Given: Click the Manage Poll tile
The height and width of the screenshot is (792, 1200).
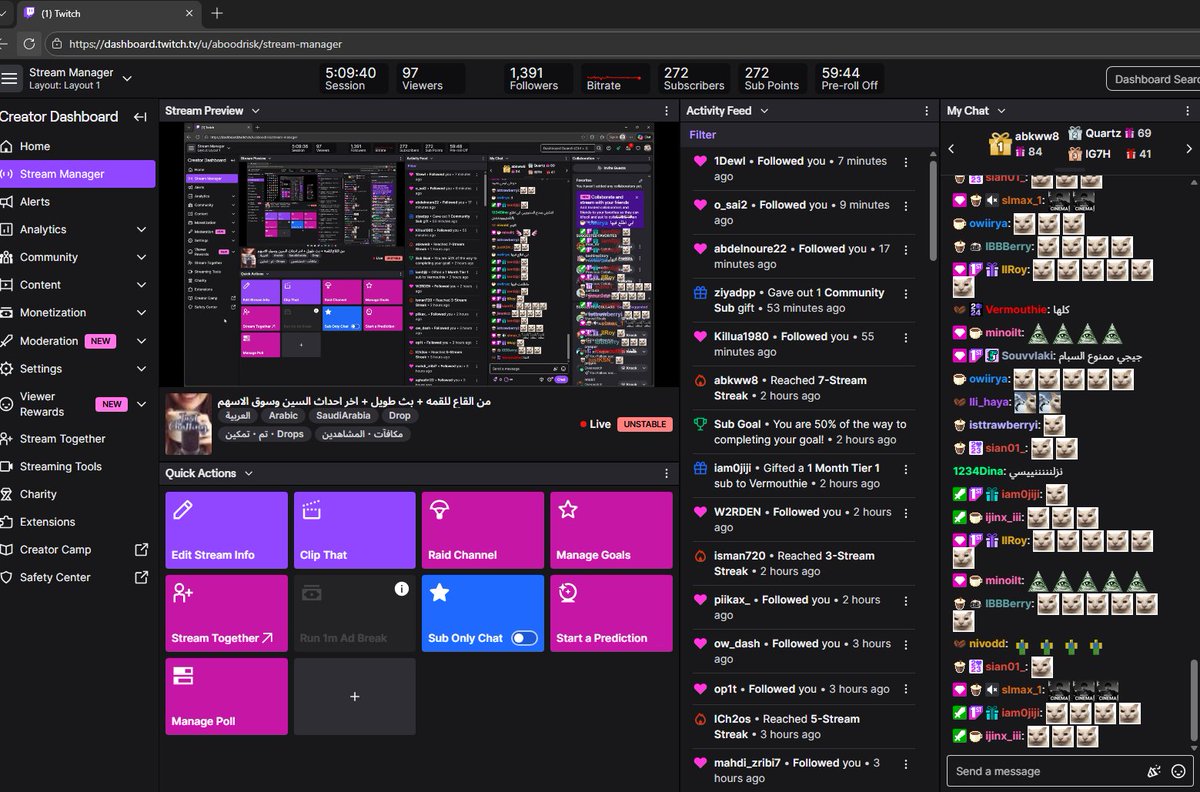Looking at the screenshot, I should [226, 696].
